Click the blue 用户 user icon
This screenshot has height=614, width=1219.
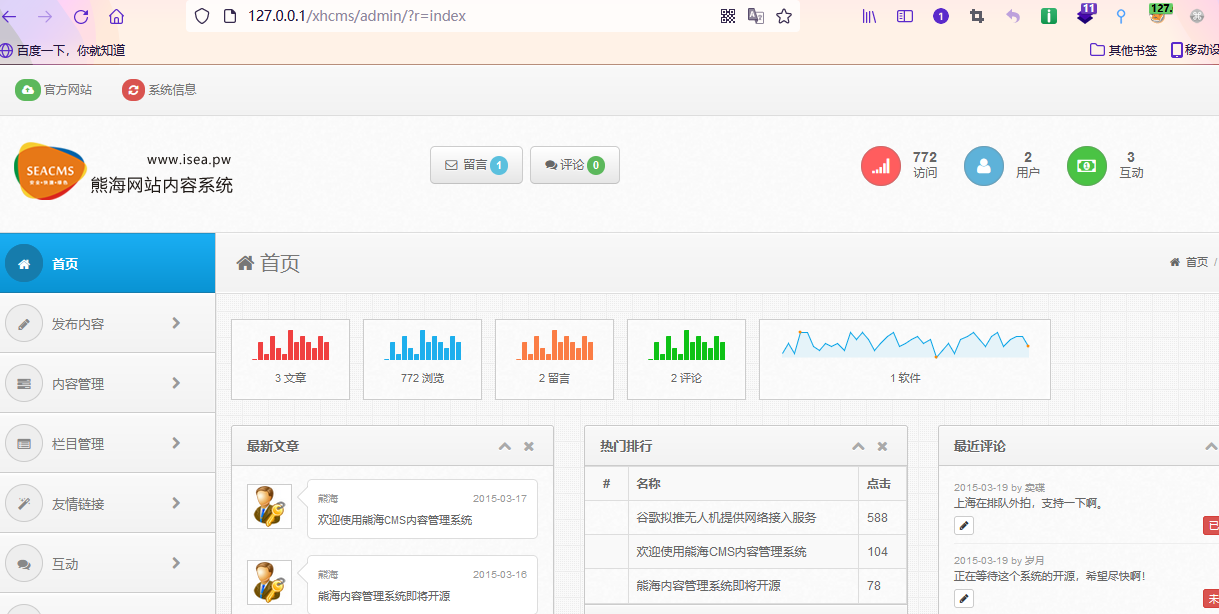click(x=984, y=166)
